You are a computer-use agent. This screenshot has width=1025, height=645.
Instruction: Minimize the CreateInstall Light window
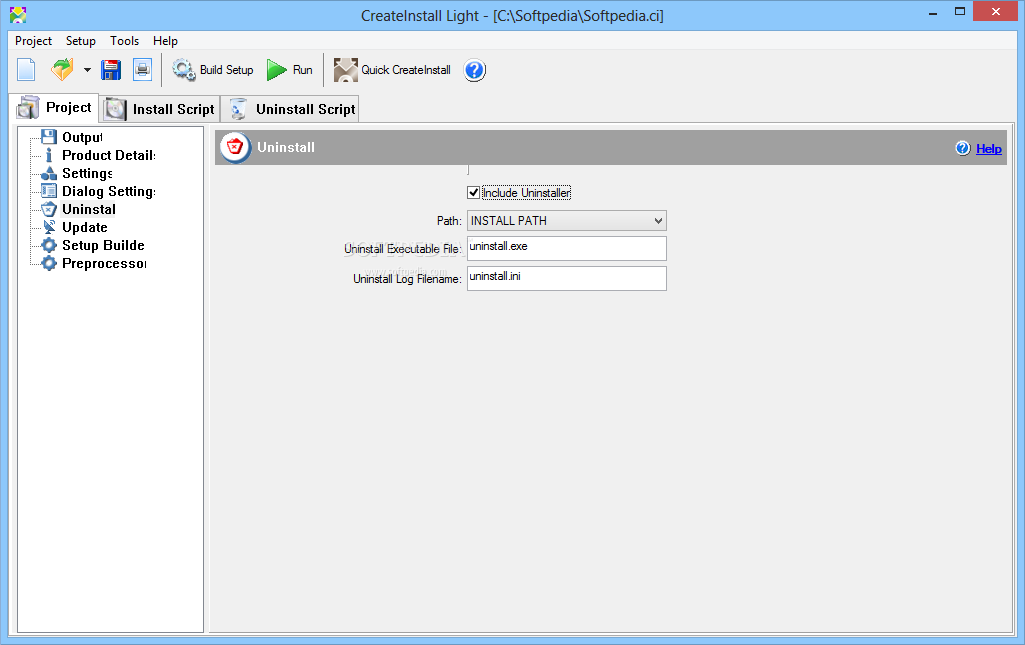click(x=933, y=12)
